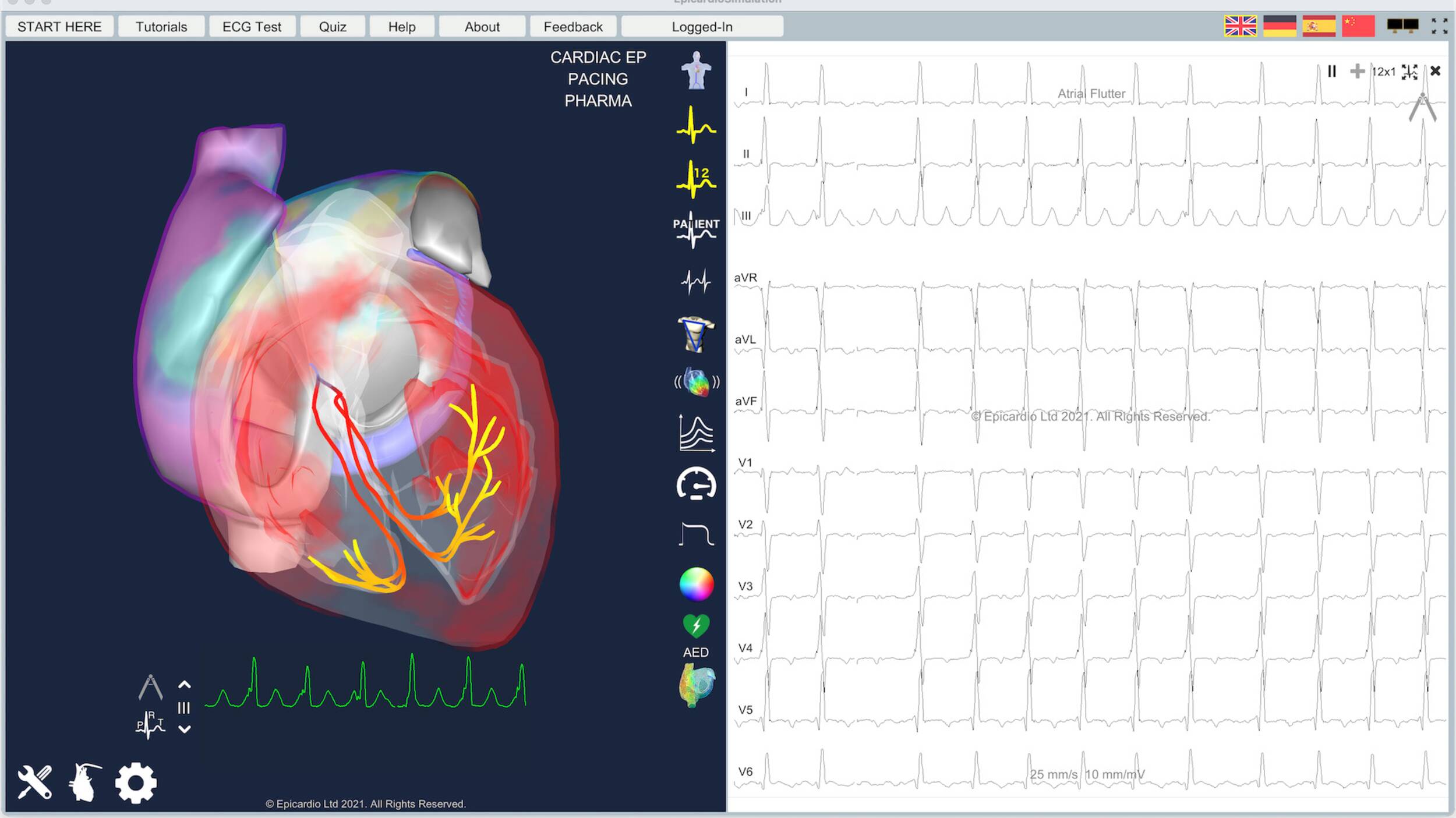Image resolution: width=1456 pixels, height=818 pixels.
Task: Toggle pause on the ECG playback
Action: [x=1331, y=70]
